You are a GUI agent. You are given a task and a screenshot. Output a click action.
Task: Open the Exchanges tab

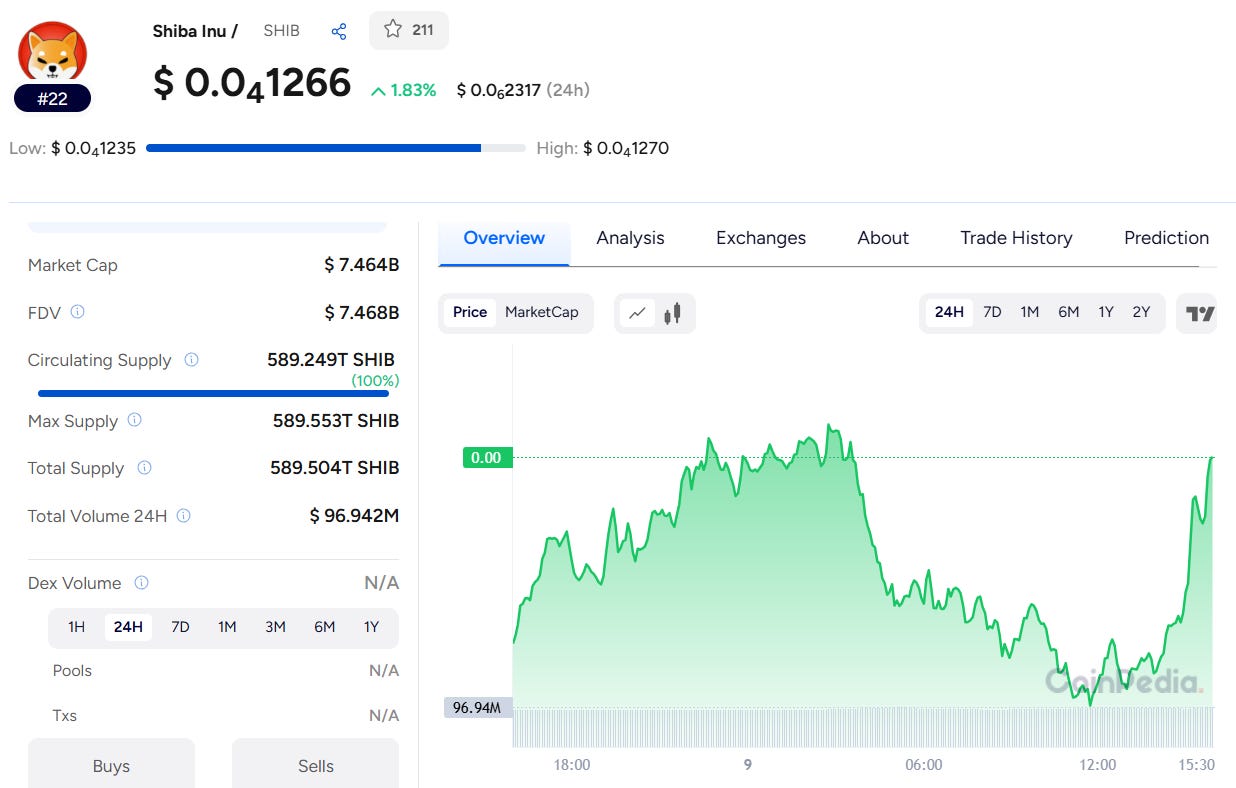click(761, 238)
